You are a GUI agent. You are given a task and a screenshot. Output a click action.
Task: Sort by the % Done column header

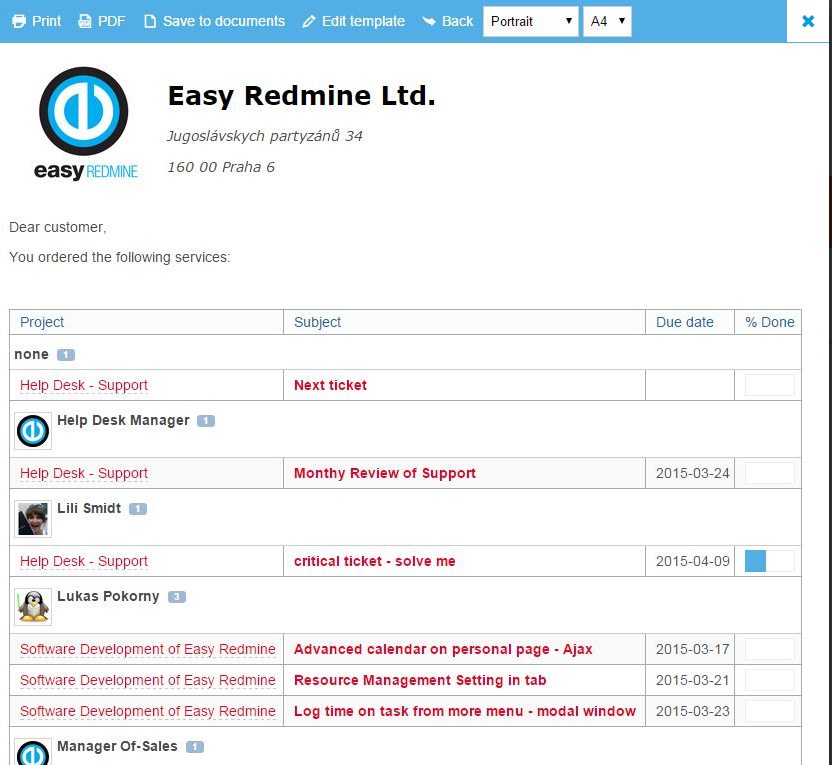[x=769, y=322]
